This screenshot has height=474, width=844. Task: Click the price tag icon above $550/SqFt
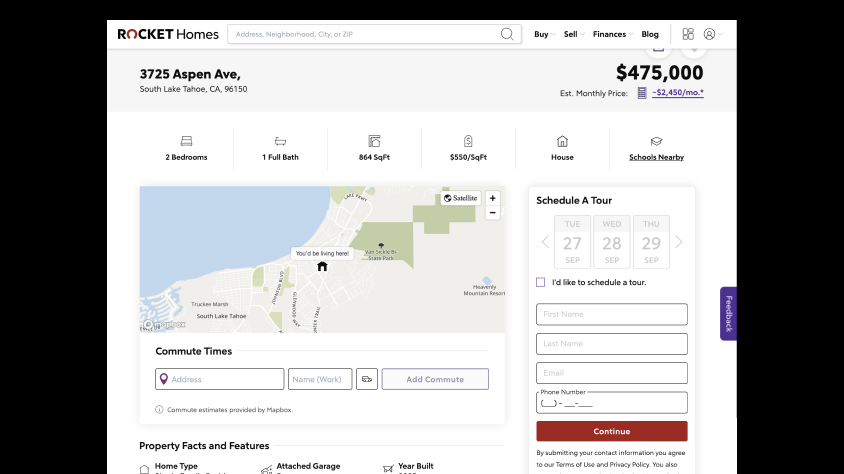tap(468, 141)
